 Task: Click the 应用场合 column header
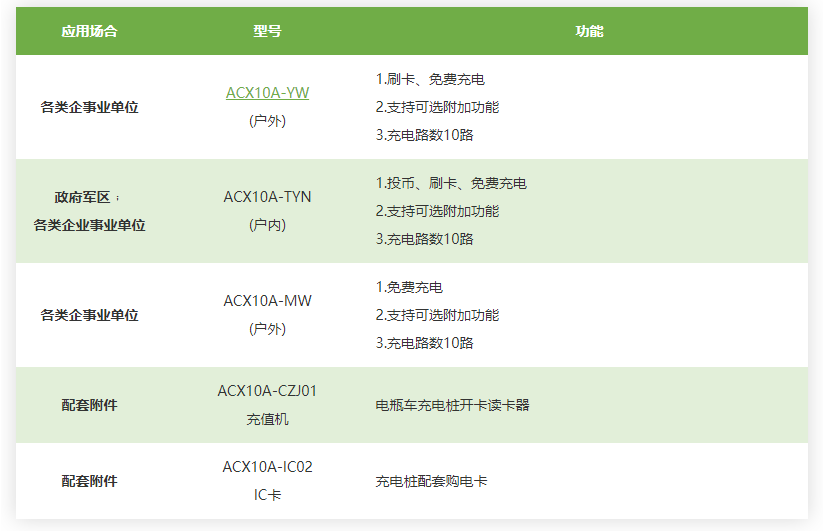pos(89,31)
